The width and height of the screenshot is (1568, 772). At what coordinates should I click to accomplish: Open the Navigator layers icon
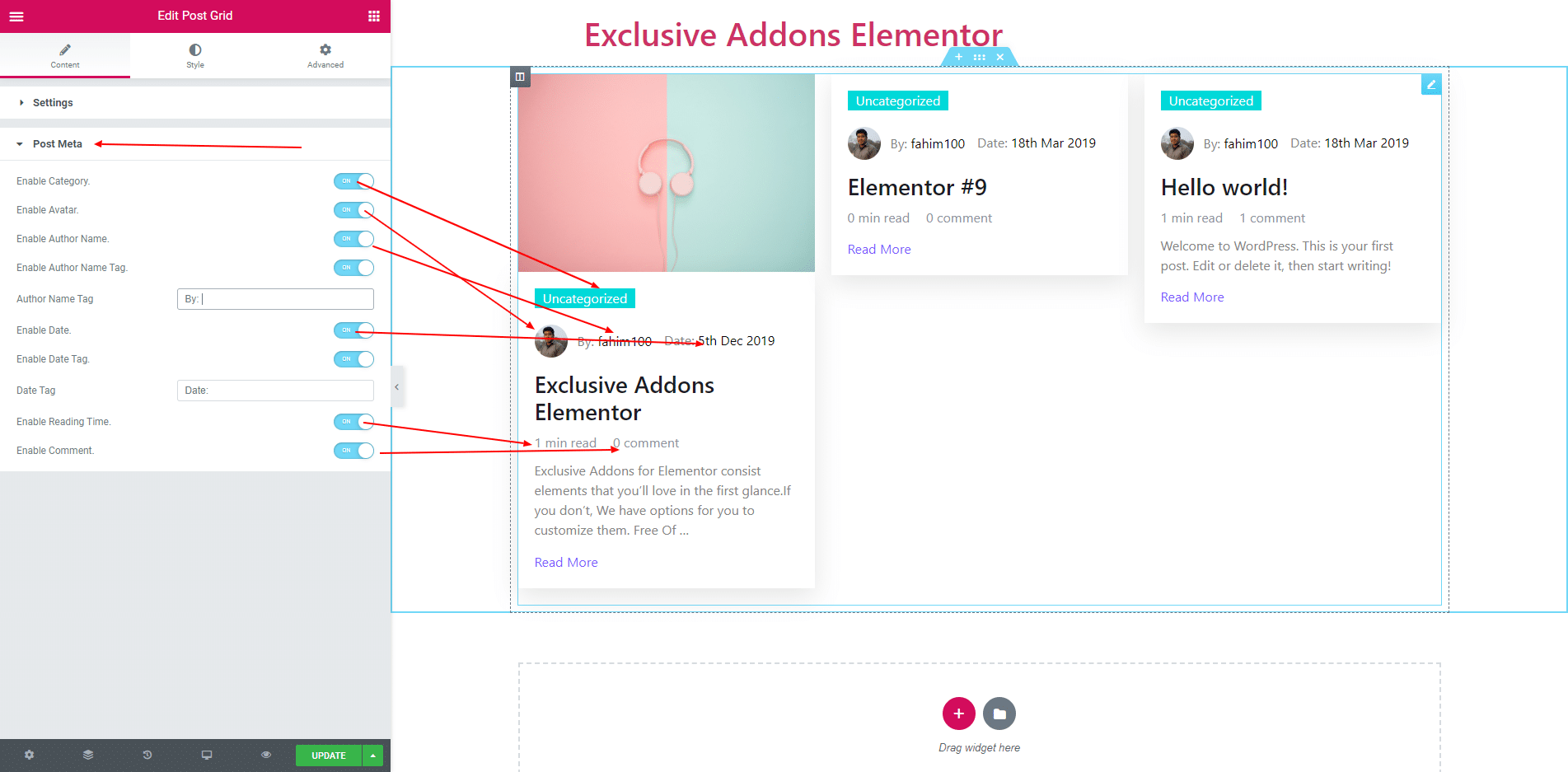point(88,755)
